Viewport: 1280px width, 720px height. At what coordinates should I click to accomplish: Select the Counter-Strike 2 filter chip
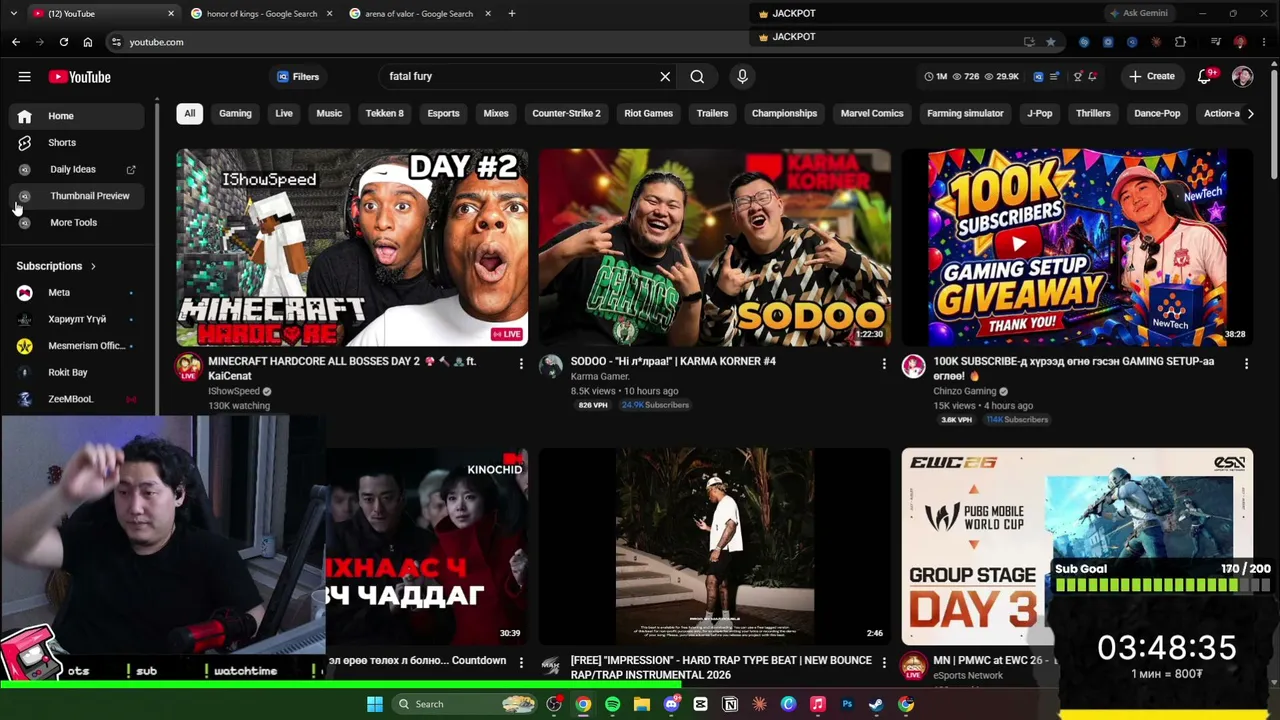pos(566,113)
